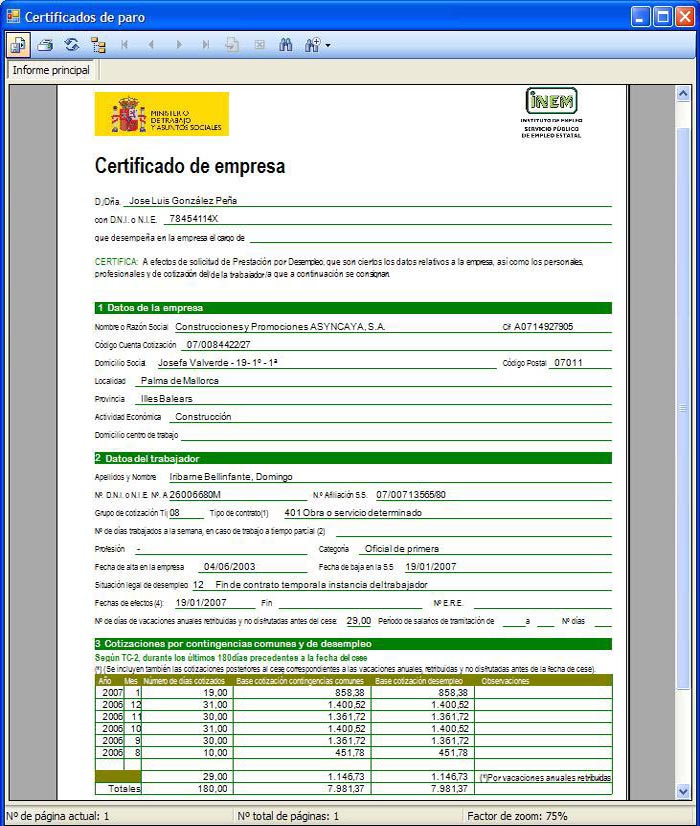
Task: Open text search with binoculars icon
Action: coord(285,45)
